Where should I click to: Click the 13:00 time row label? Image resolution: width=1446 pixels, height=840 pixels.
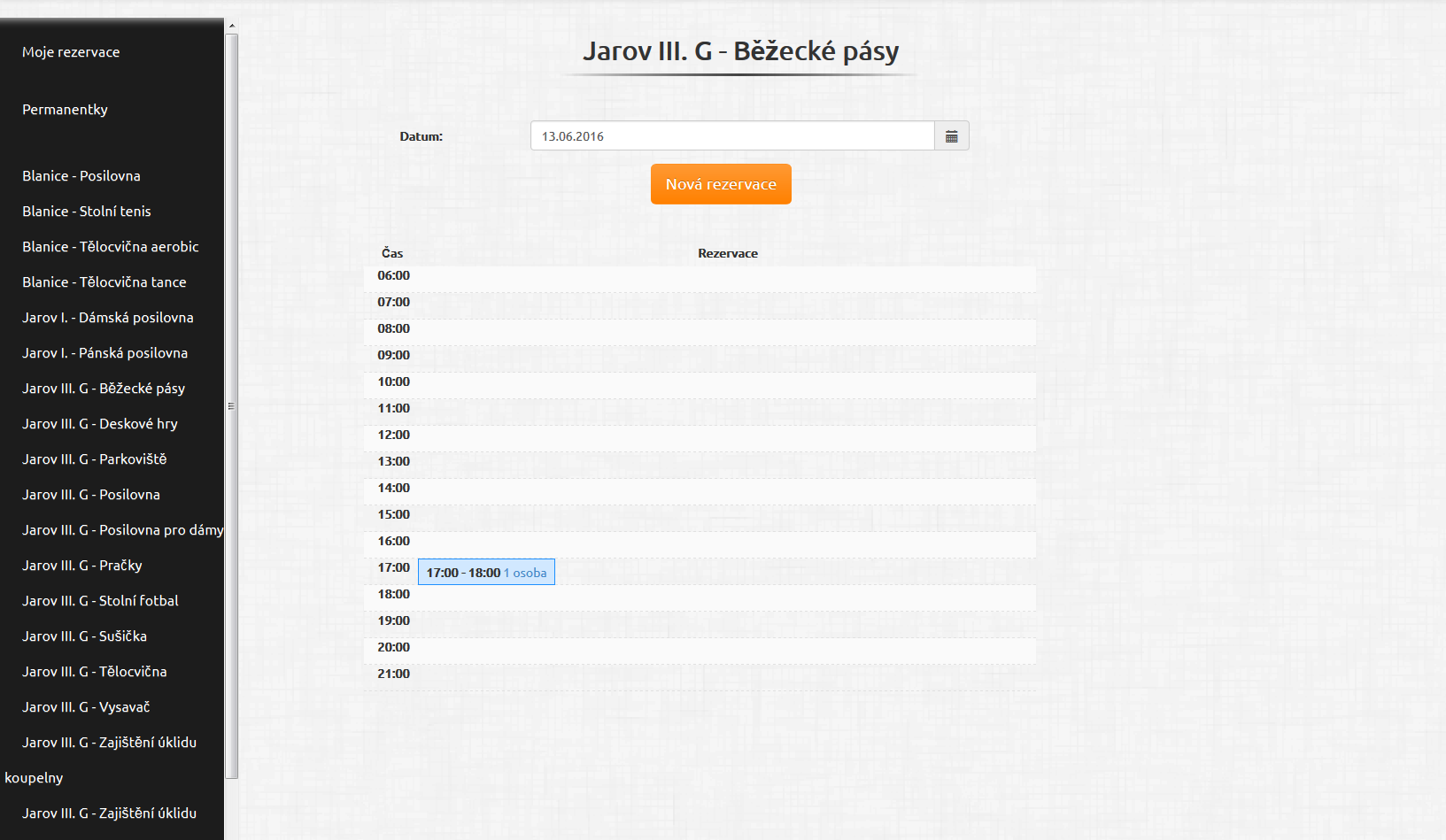click(x=394, y=461)
